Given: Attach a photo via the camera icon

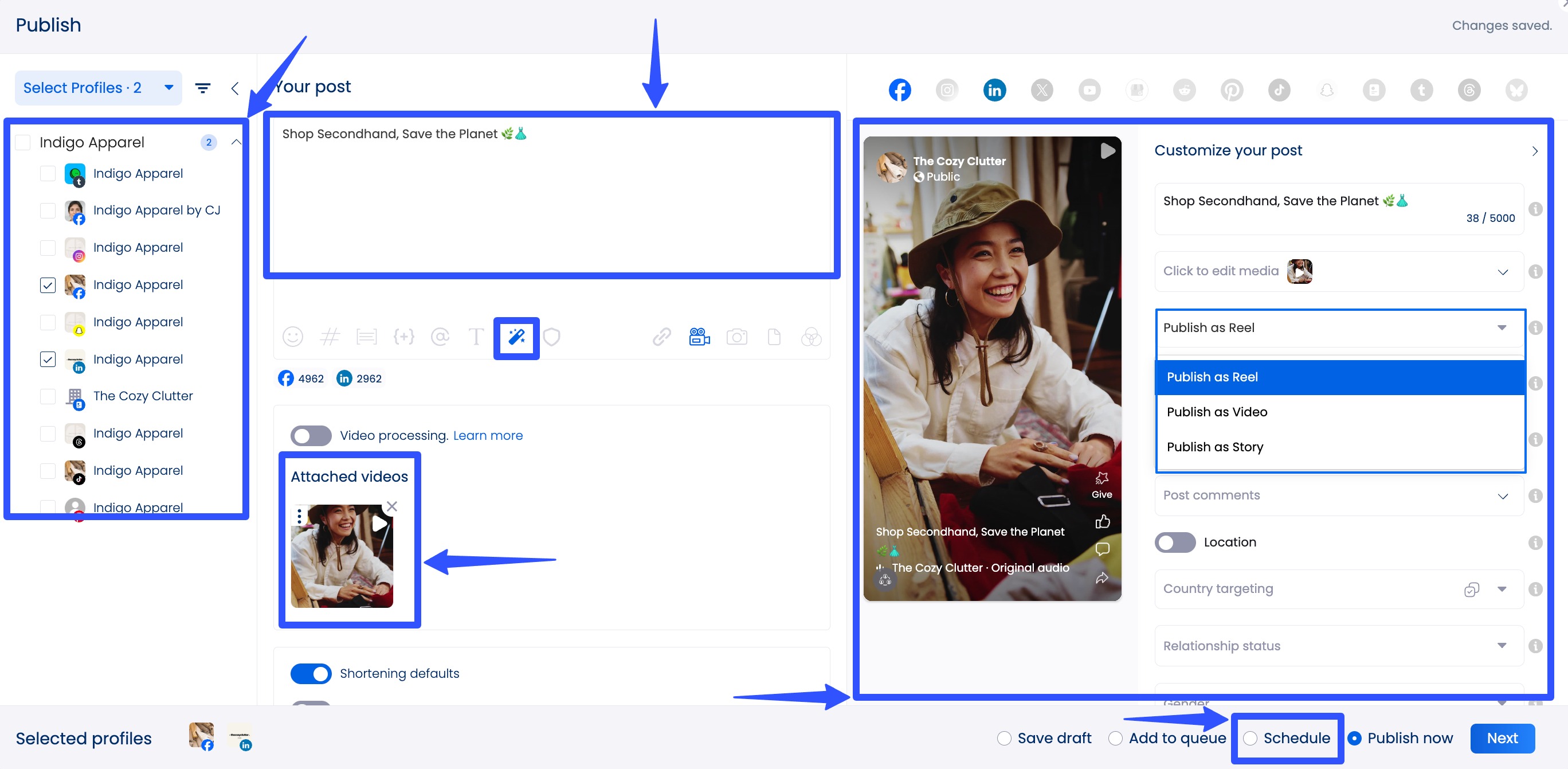Looking at the screenshot, I should click(737, 337).
